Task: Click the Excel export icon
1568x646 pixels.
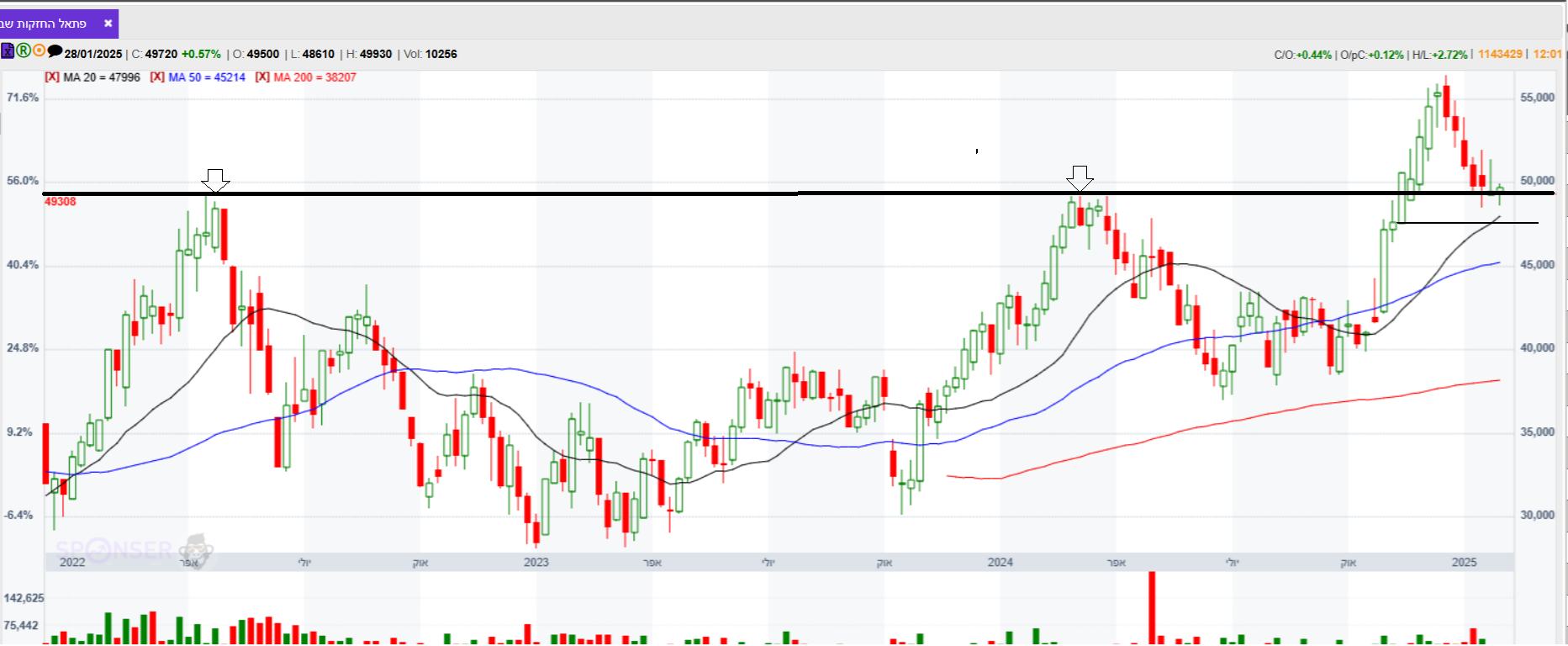Action: coord(8,50)
